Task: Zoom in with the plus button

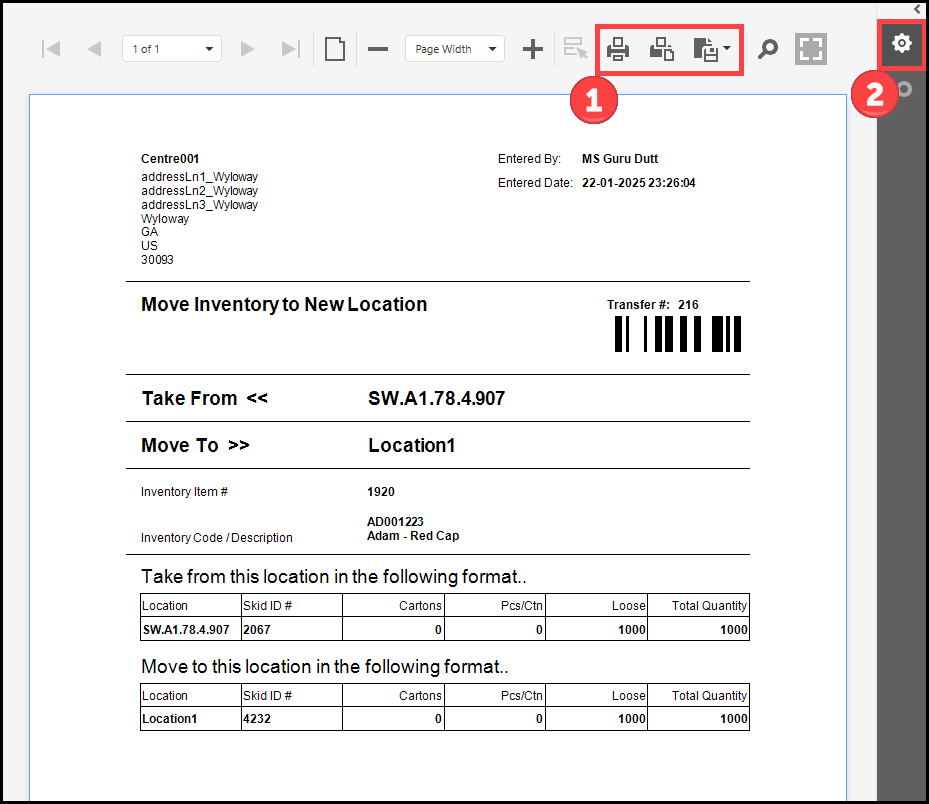Action: click(533, 49)
